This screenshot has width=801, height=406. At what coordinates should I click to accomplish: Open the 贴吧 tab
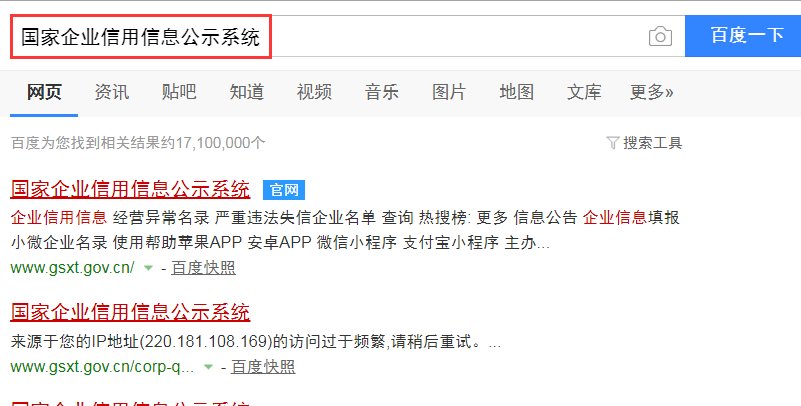tap(179, 92)
